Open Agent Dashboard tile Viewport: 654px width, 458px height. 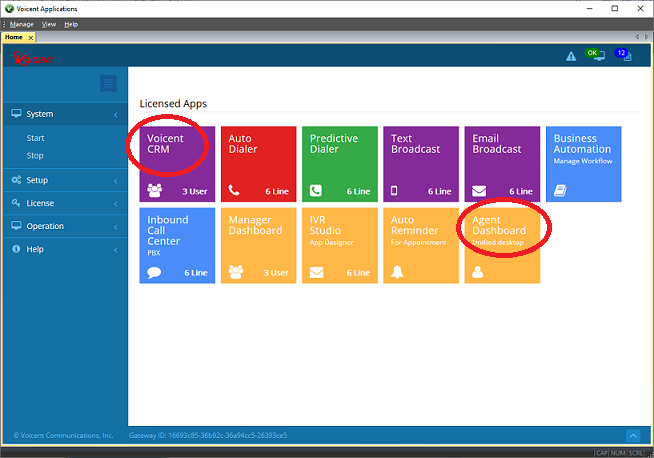click(502, 245)
